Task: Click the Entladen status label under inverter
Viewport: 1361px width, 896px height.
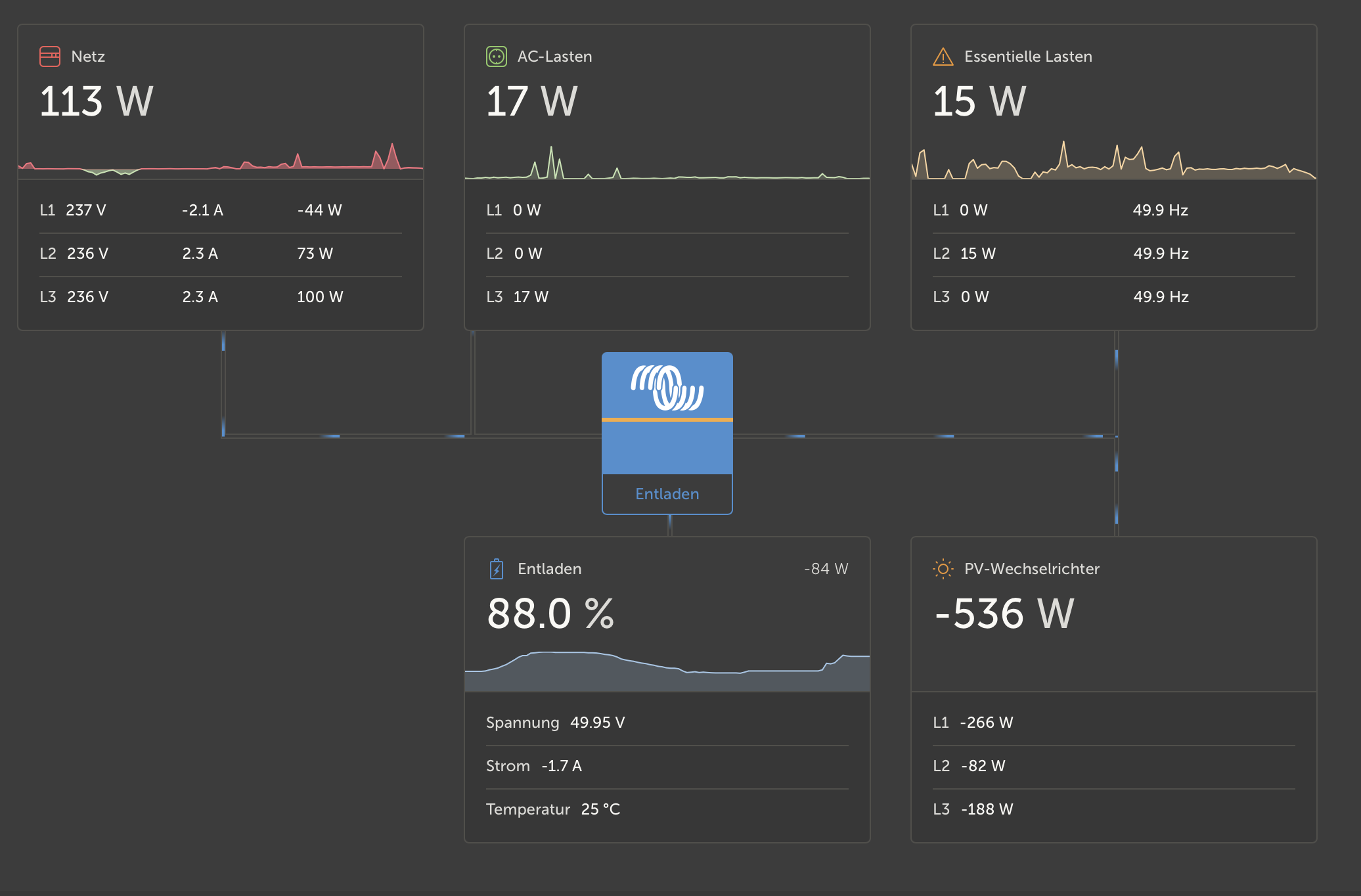Action: pyautogui.click(x=667, y=494)
